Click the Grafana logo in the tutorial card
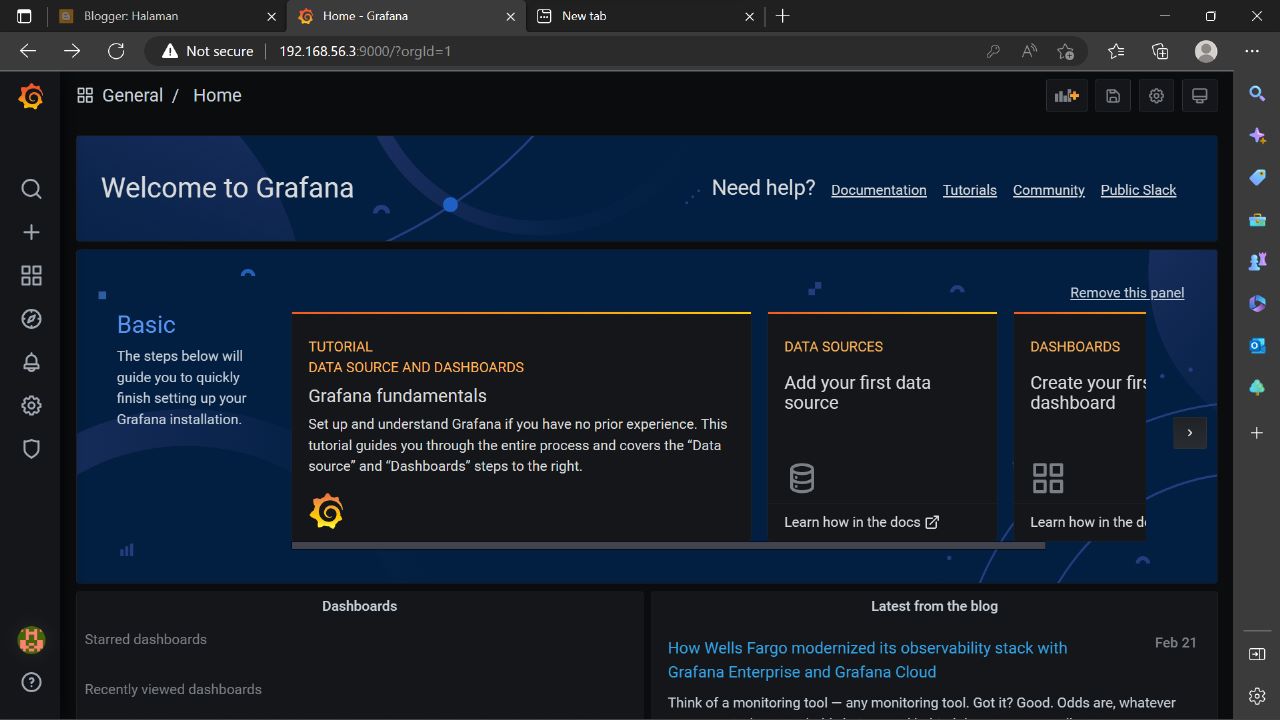The height and width of the screenshot is (720, 1280). [x=326, y=511]
